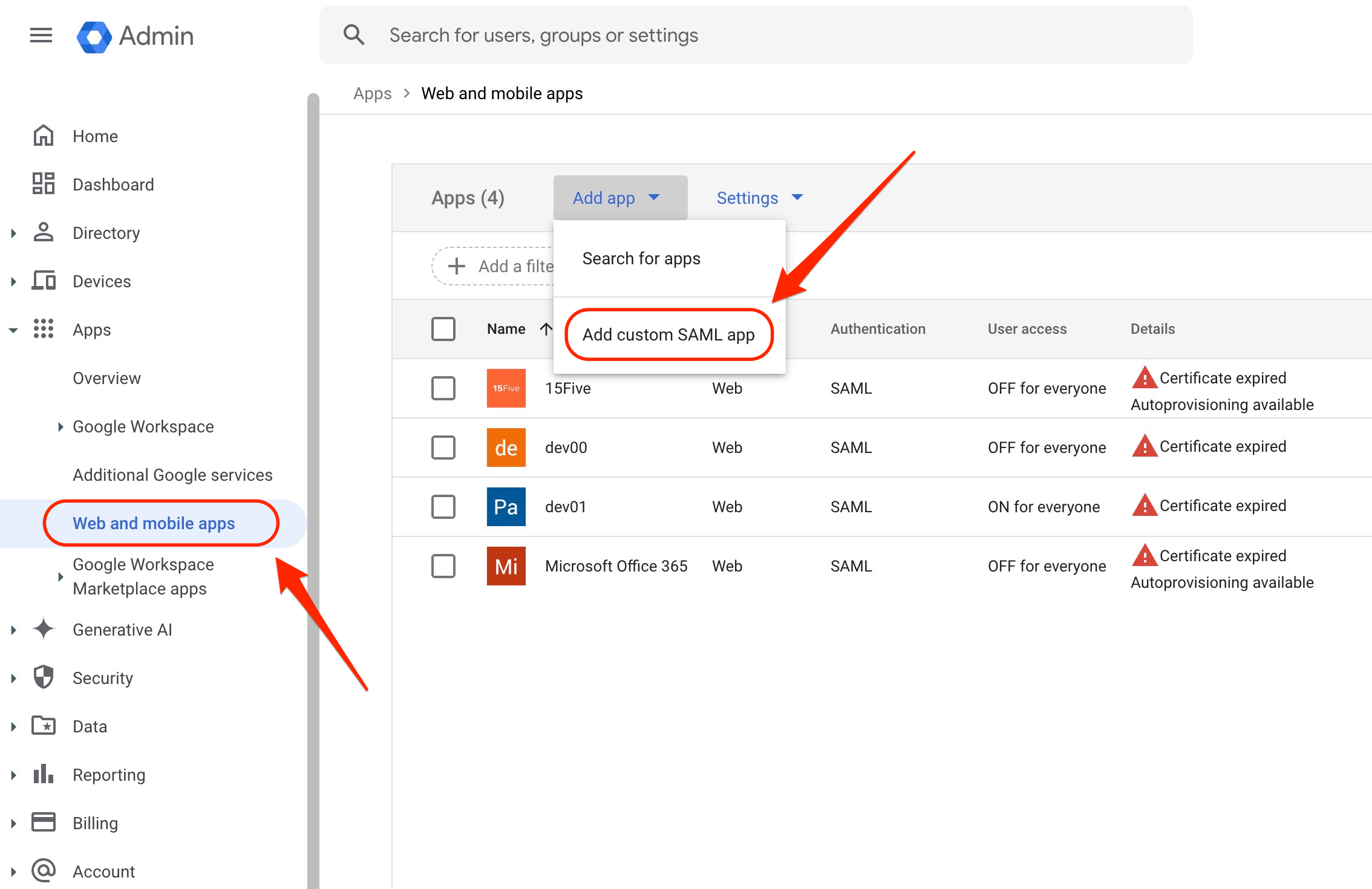Click the Reporting bar chart icon
The image size is (1372, 889).
tap(44, 774)
